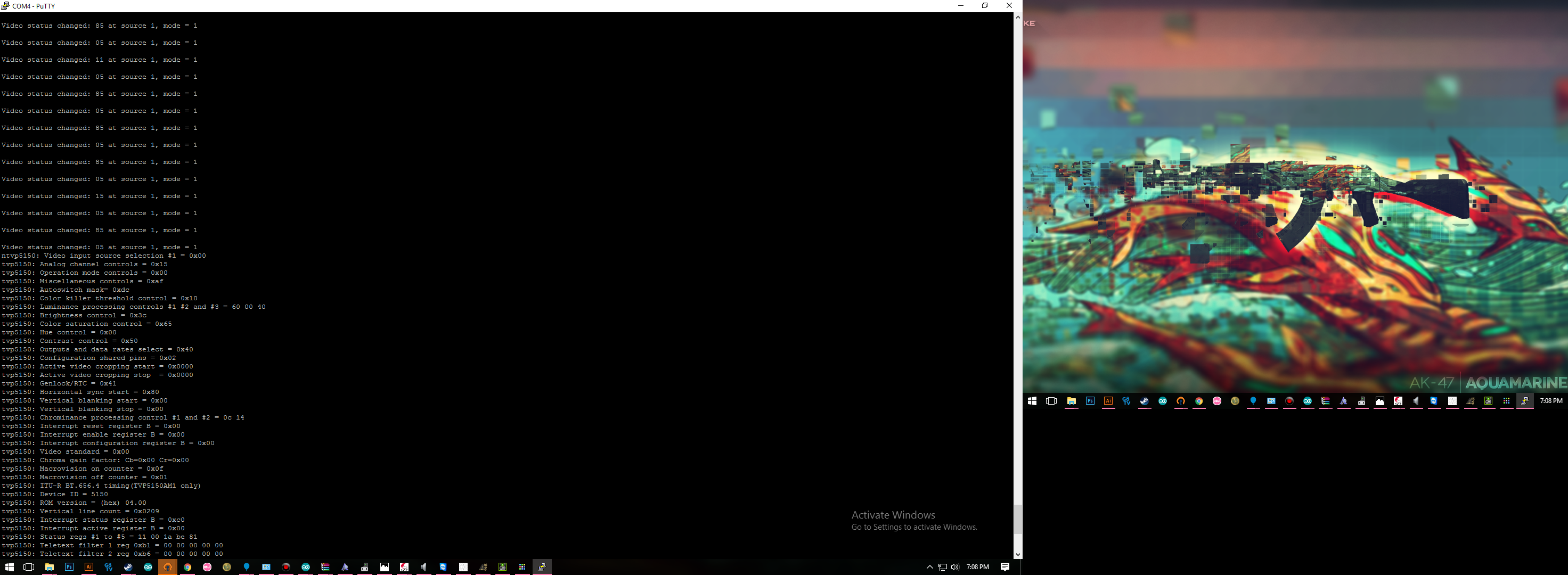Open Steam on the wallpaper monitor's taskbar
1568x575 pixels.
pos(1145,401)
